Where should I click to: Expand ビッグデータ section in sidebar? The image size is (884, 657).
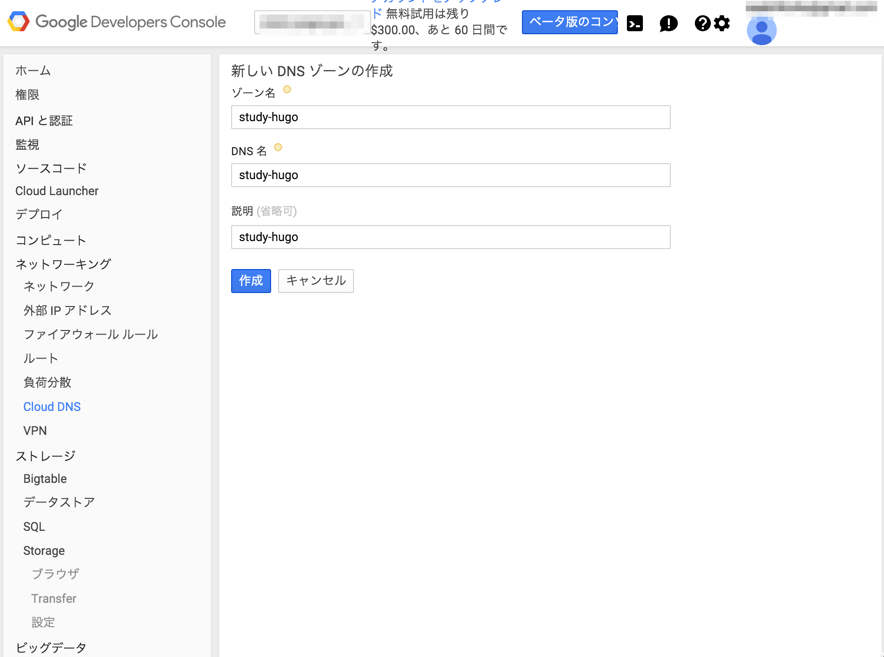click(51, 647)
